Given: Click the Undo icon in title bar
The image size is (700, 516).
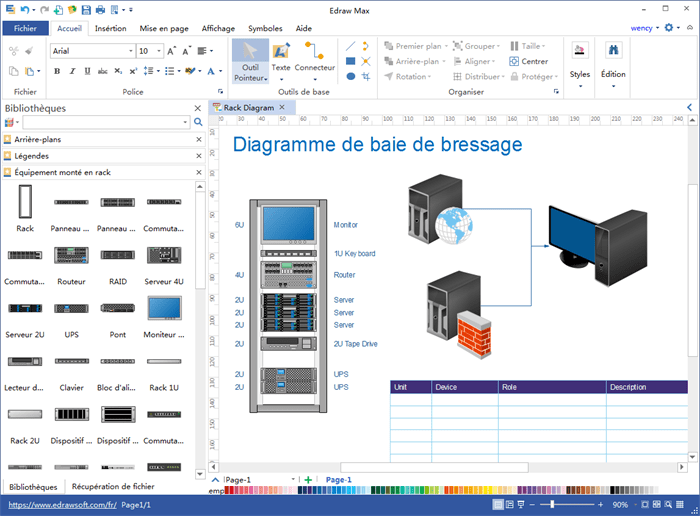Looking at the screenshot, I should (x=25, y=9).
